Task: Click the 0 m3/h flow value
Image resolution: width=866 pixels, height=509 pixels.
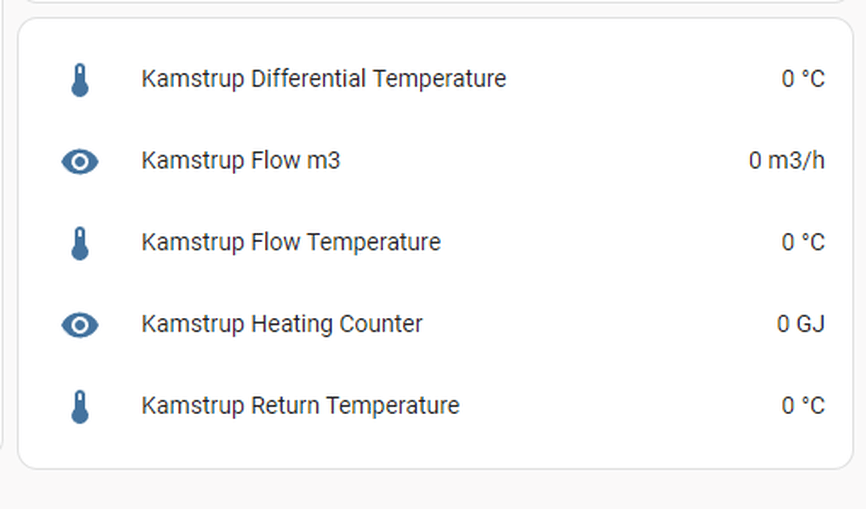Action: point(786,161)
